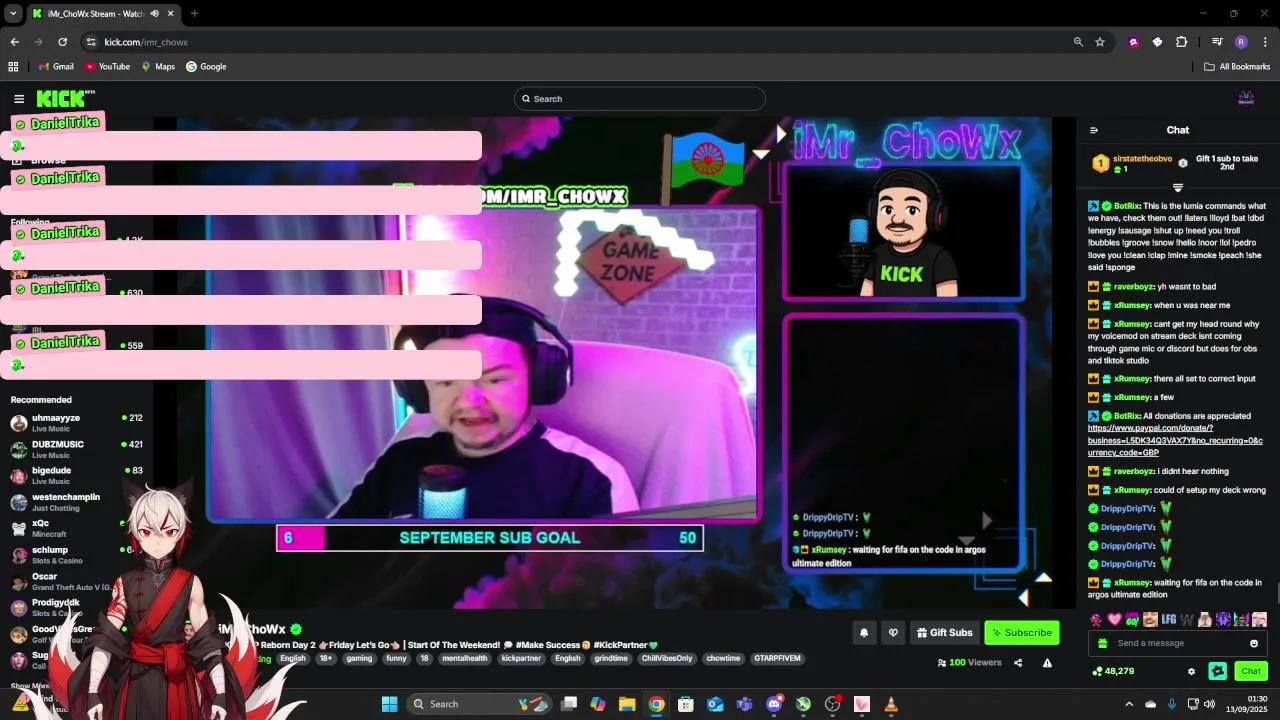
Task: Click the gift icon in the chat input
Action: pyautogui.click(x=1103, y=643)
